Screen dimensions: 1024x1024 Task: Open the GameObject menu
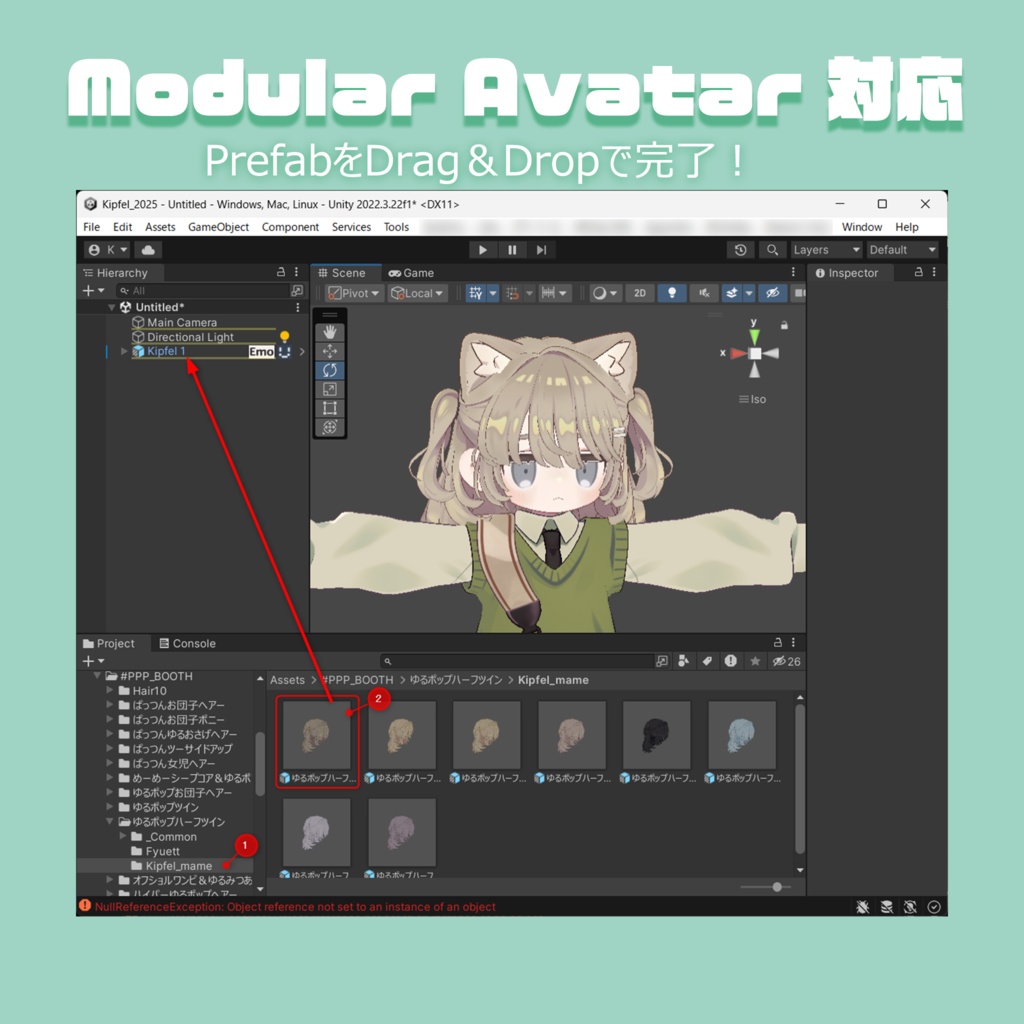[218, 227]
